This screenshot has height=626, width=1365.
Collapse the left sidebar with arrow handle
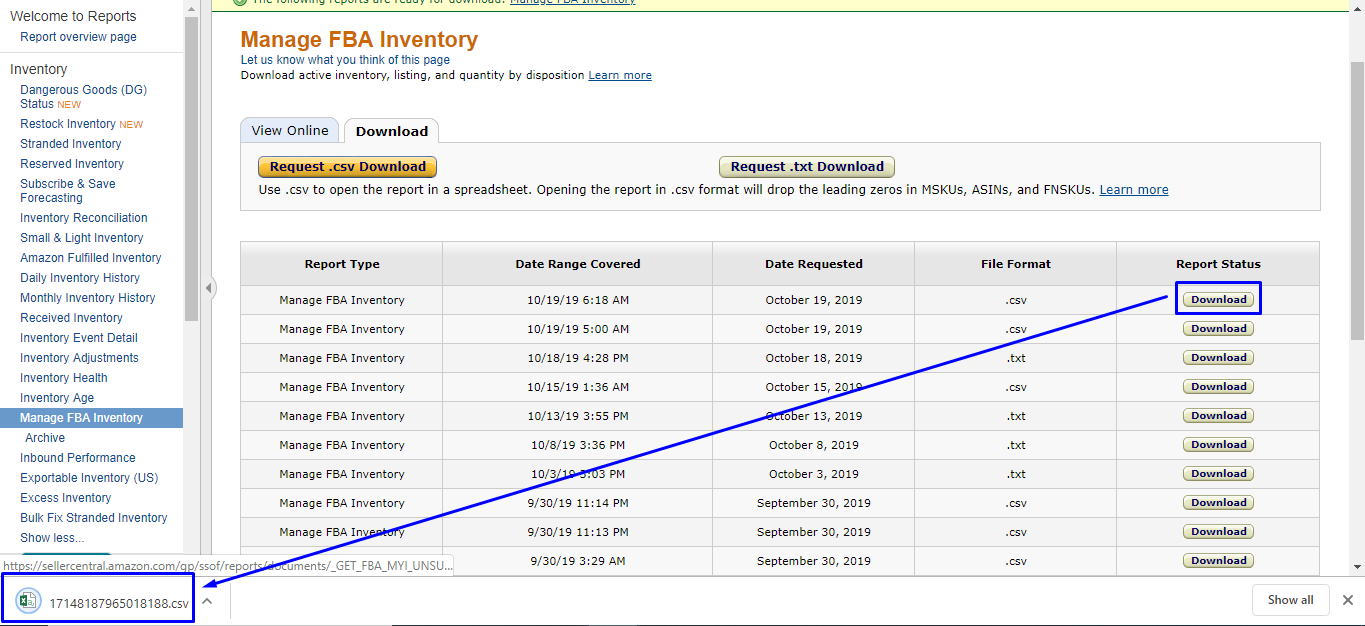click(x=209, y=288)
